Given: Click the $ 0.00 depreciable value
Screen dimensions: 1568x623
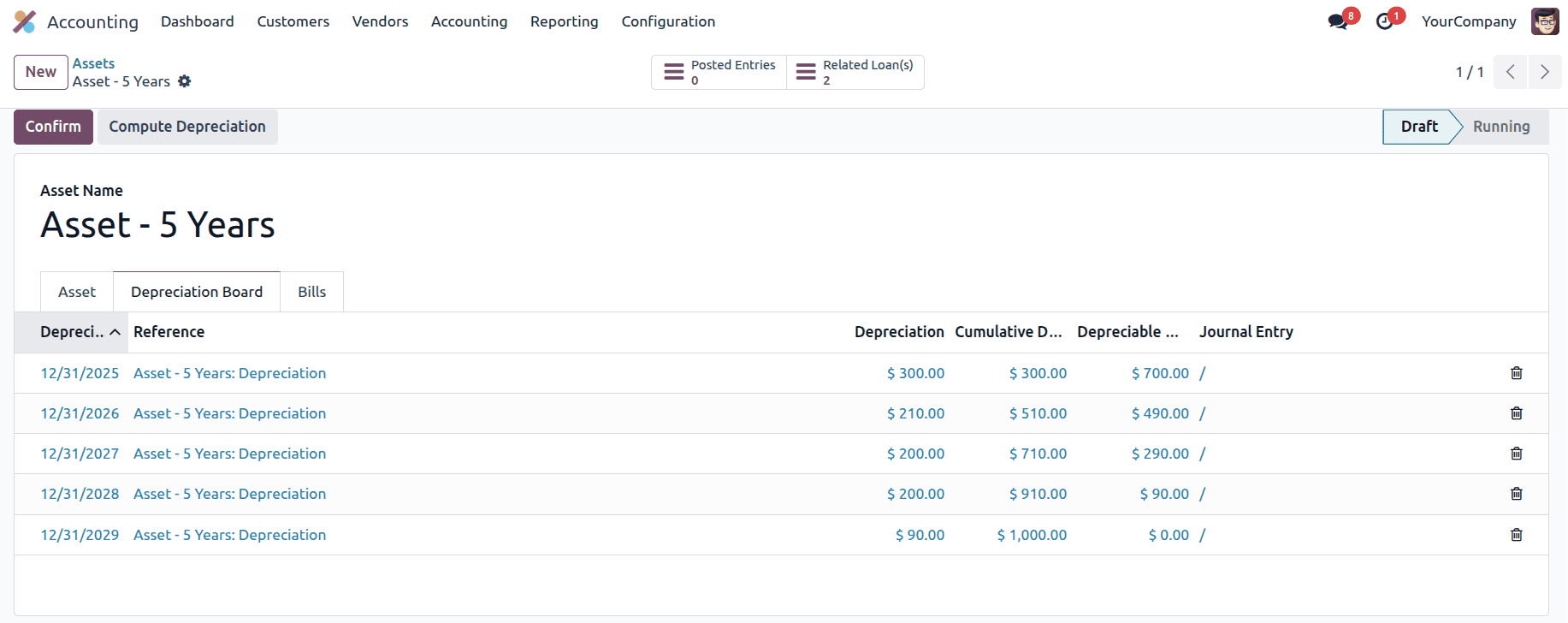Looking at the screenshot, I should (x=1169, y=535).
